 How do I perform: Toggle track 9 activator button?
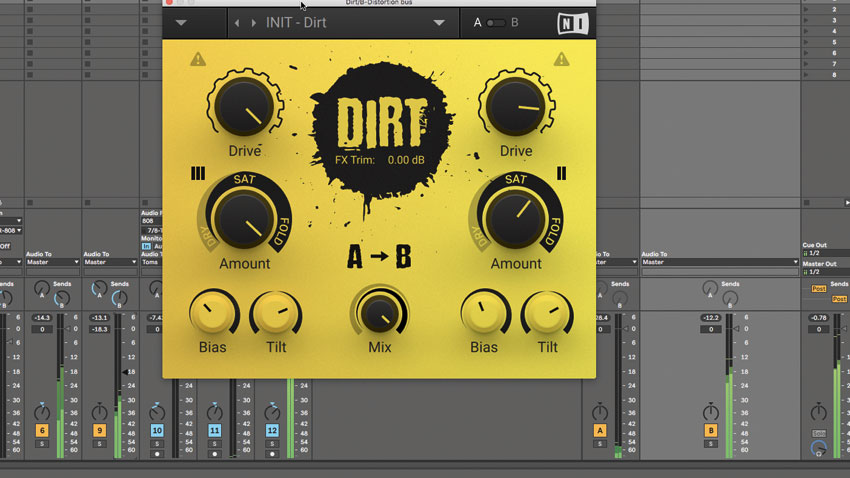coord(99,430)
